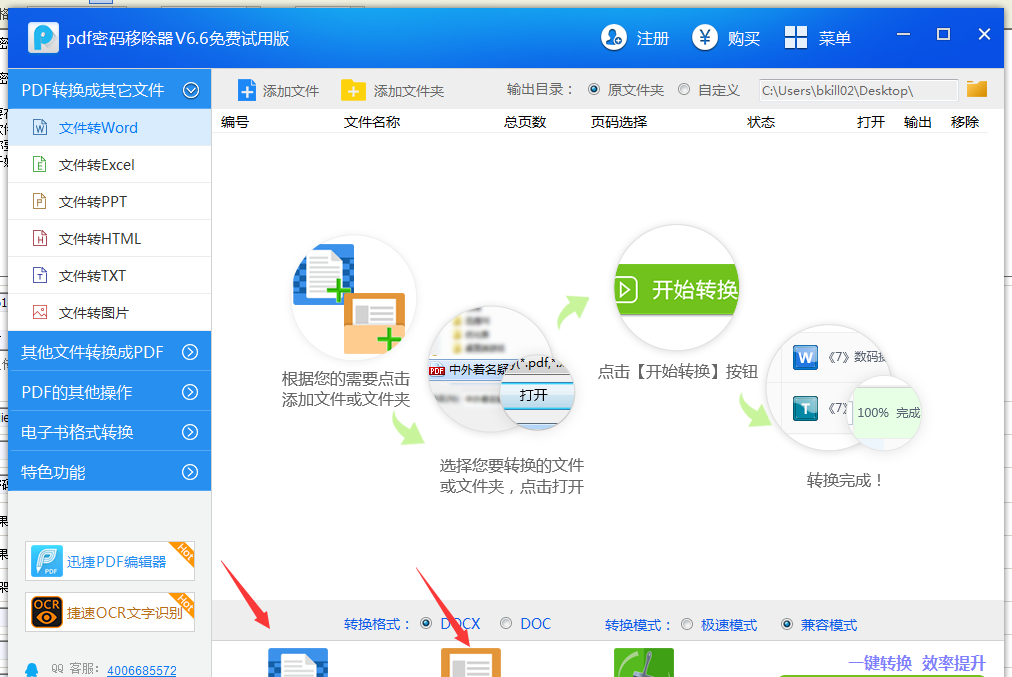Open 文件转PPT option
Image resolution: width=1012 pixels, height=677 pixels.
pos(110,201)
